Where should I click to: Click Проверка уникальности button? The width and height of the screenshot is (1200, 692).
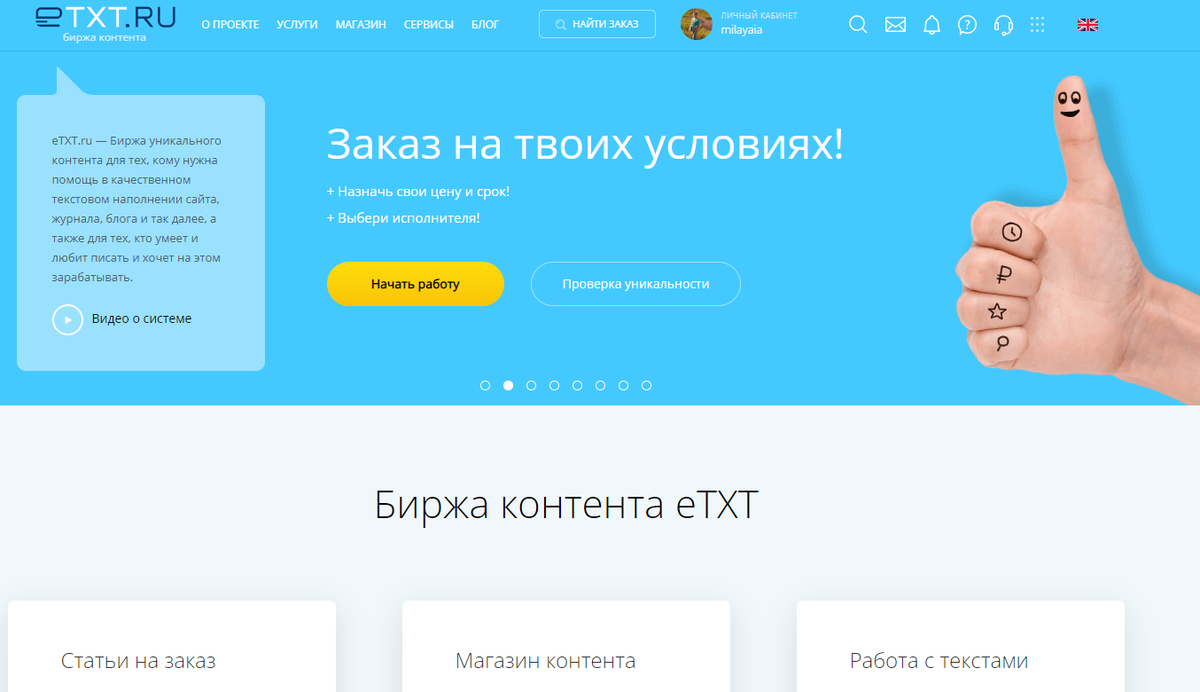point(635,284)
